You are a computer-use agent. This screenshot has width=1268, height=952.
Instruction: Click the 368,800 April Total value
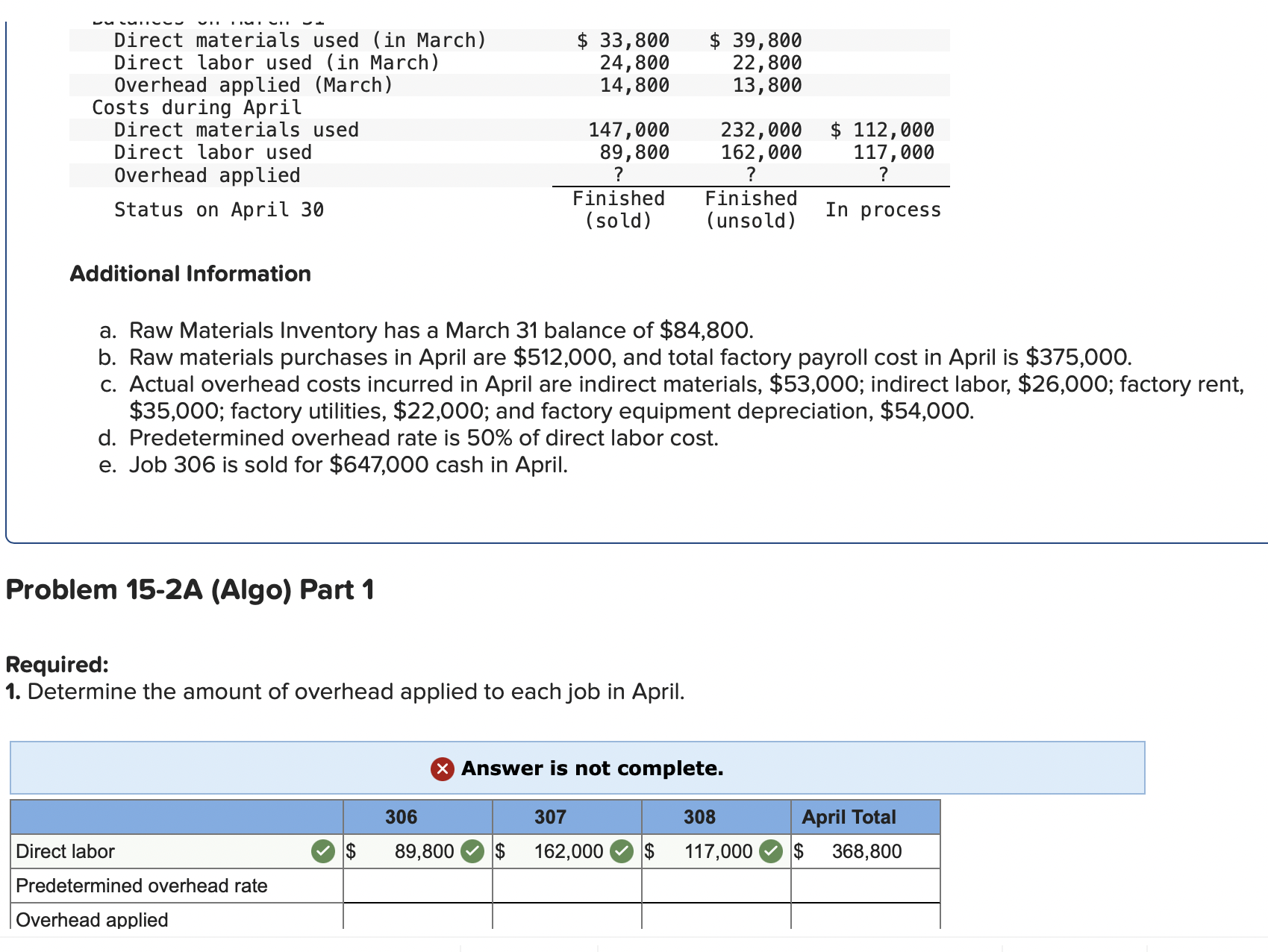(x=866, y=851)
